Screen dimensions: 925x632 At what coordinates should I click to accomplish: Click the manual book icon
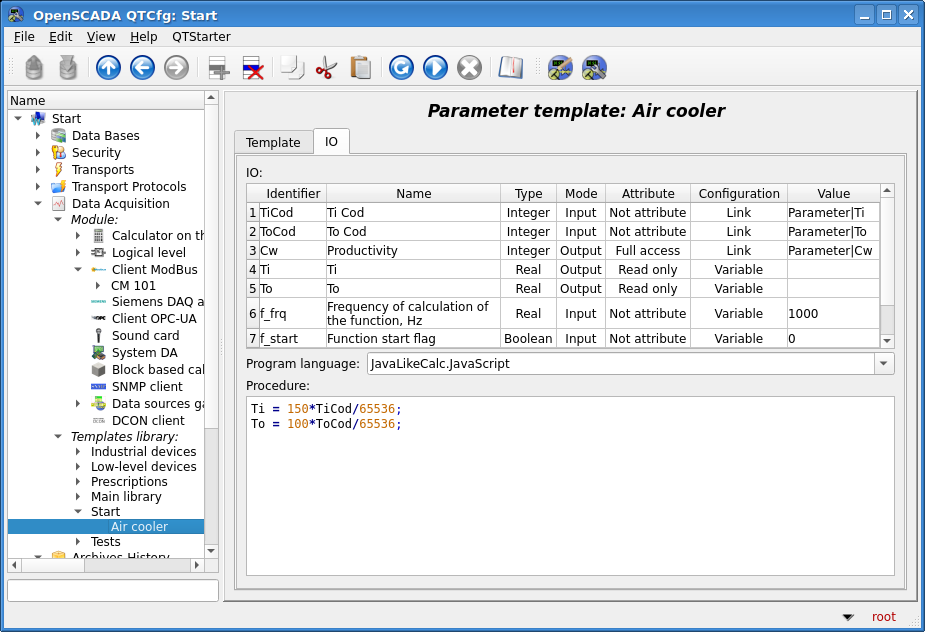pyautogui.click(x=511, y=68)
